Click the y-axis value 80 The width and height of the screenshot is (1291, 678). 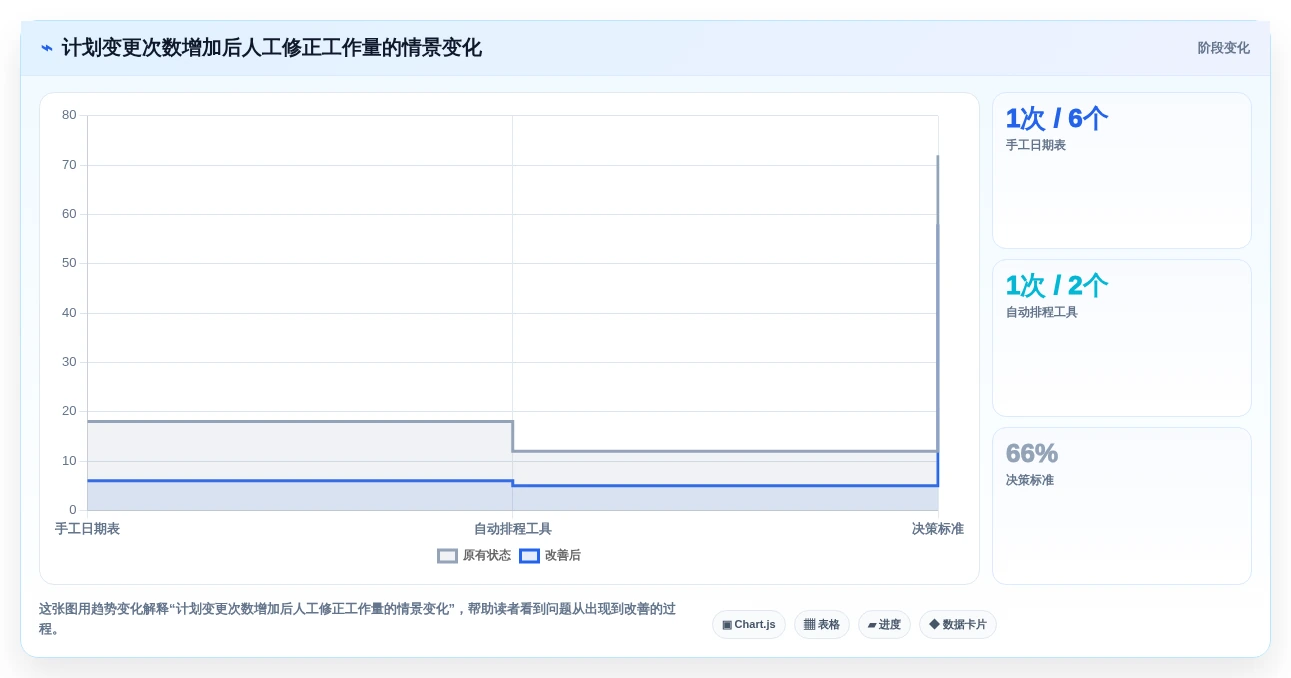[69, 115]
